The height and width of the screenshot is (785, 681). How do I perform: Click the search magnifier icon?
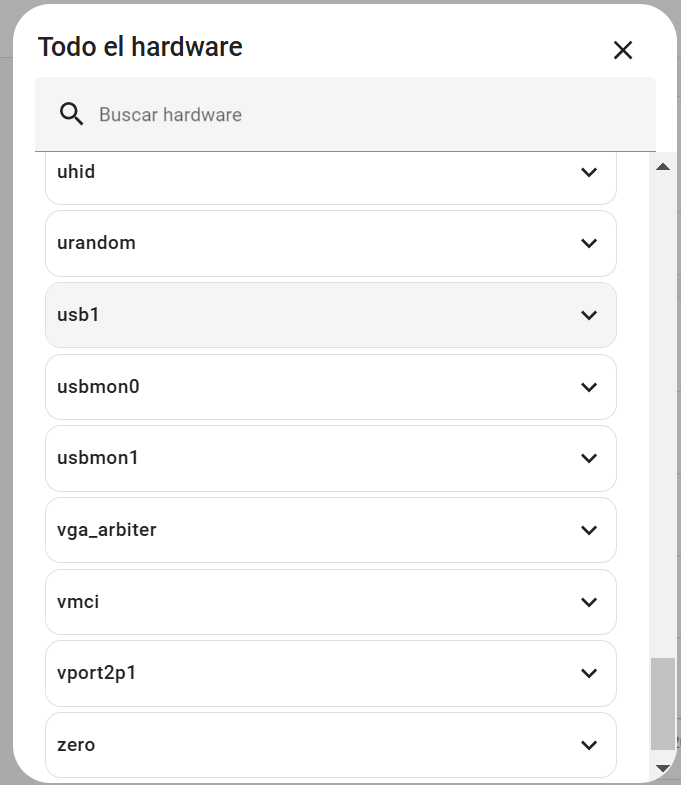click(71, 114)
